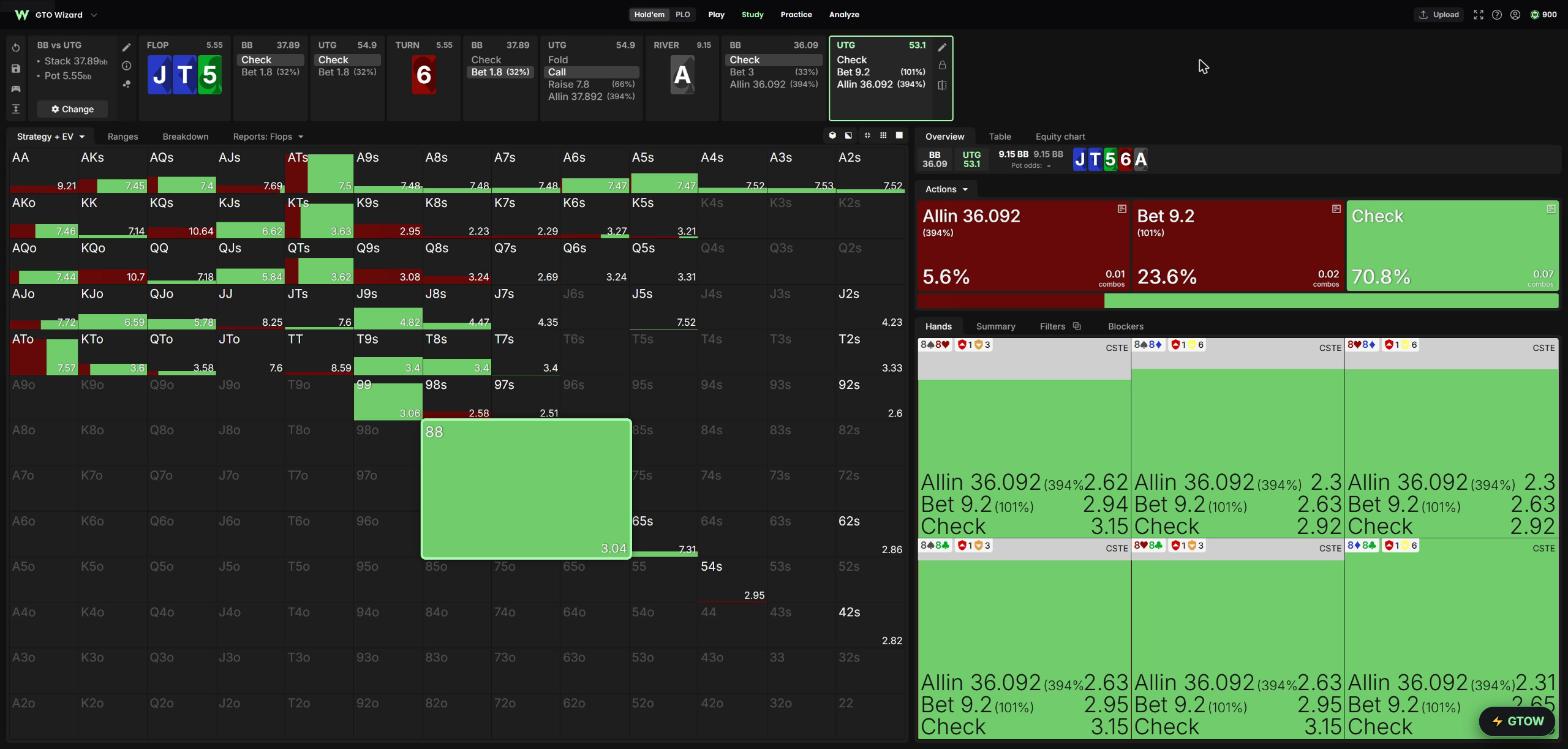Image resolution: width=1568 pixels, height=749 pixels.
Task: Click the reset spot icon in left sidebar
Action: [x=16, y=48]
